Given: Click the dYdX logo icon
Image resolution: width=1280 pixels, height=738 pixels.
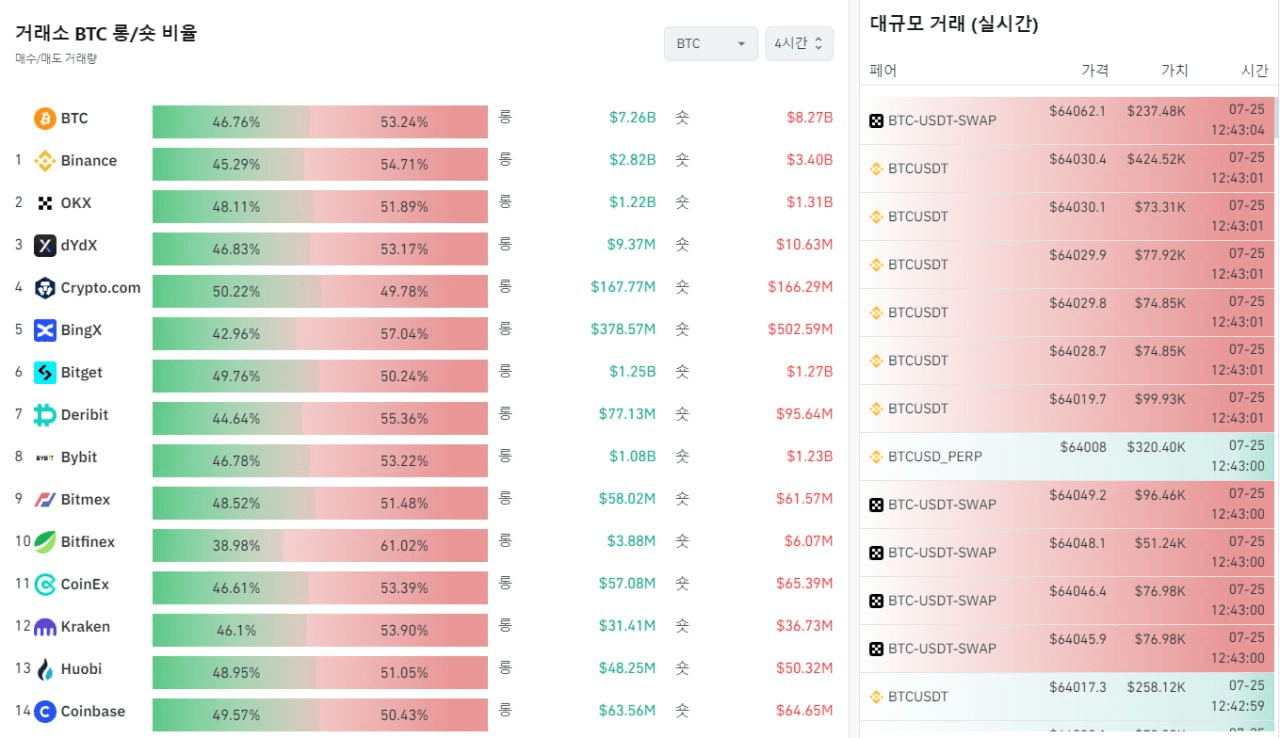Looking at the screenshot, I should pos(45,246).
